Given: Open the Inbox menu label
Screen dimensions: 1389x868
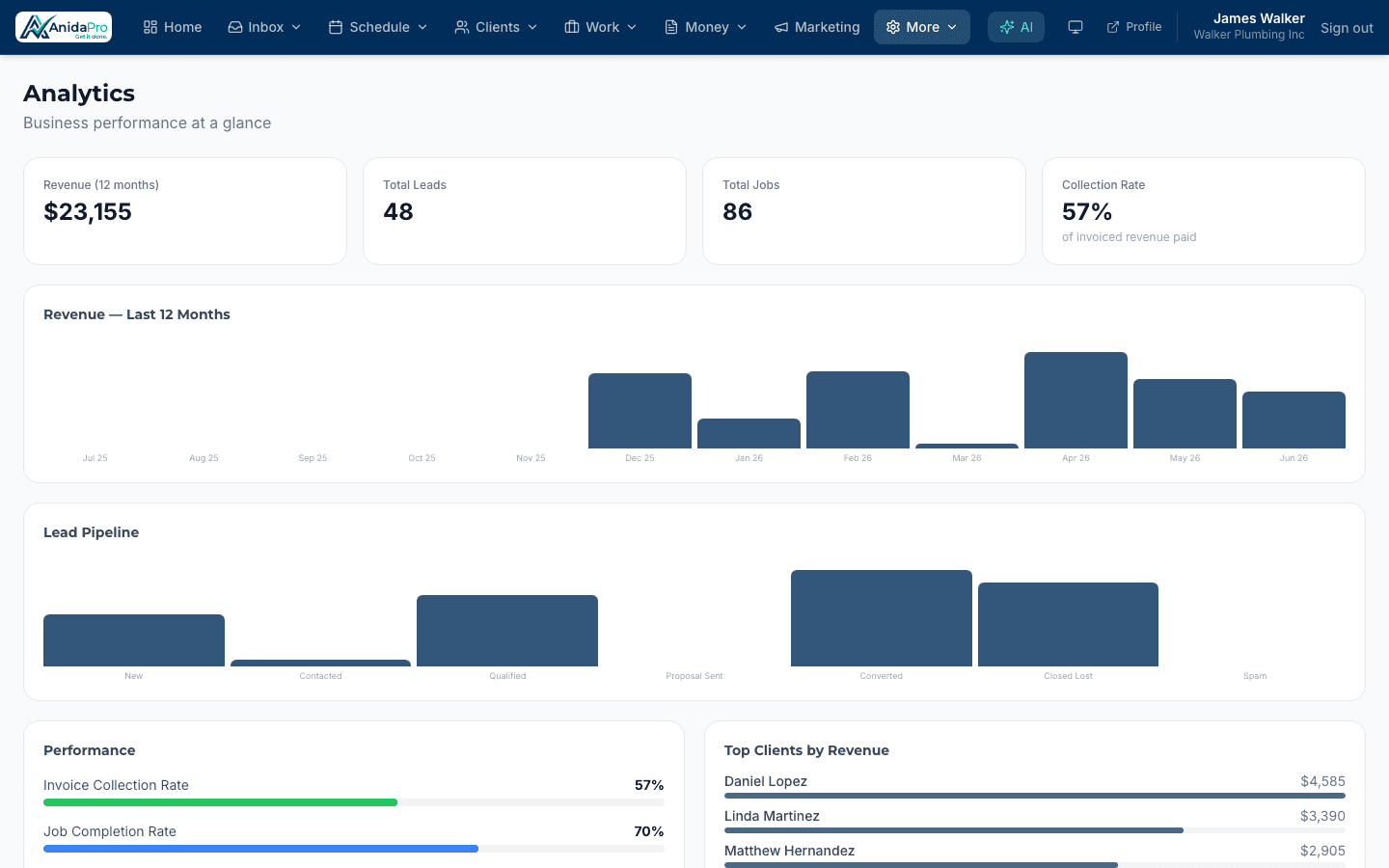Looking at the screenshot, I should [x=266, y=27].
